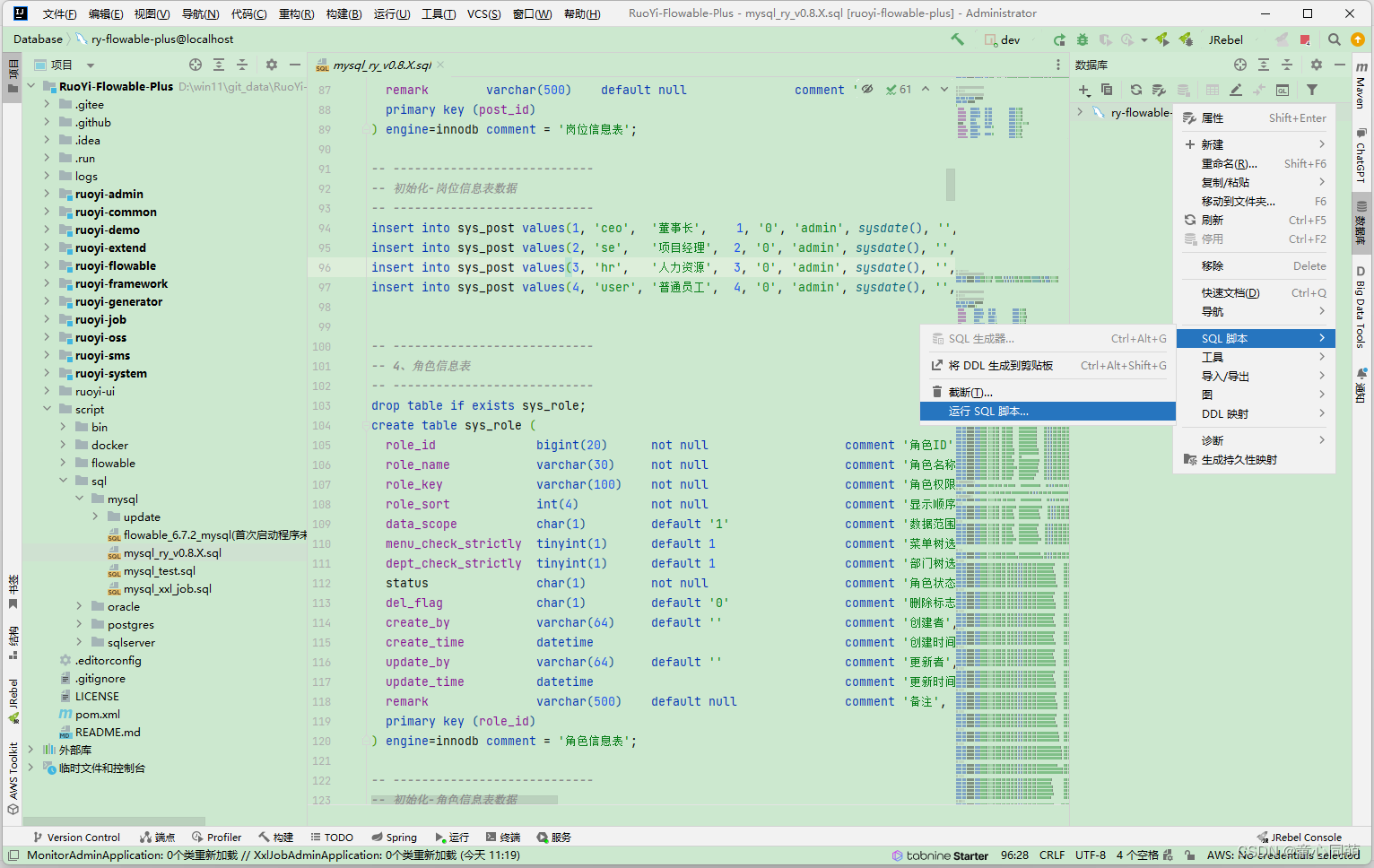Add new data source plus icon
This screenshot has height=868, width=1374.
click(x=1084, y=90)
